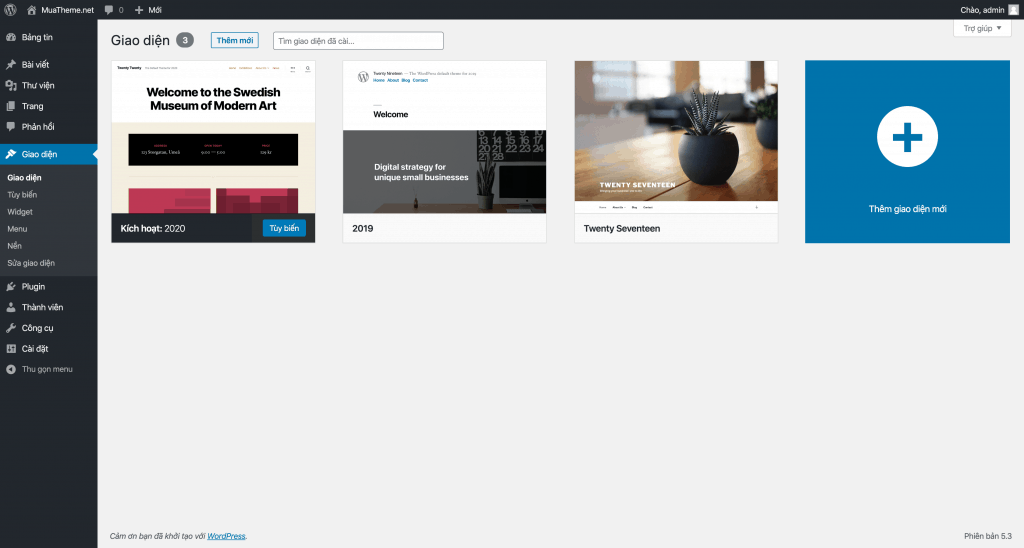Open the Bảng tin menu

click(x=48, y=37)
